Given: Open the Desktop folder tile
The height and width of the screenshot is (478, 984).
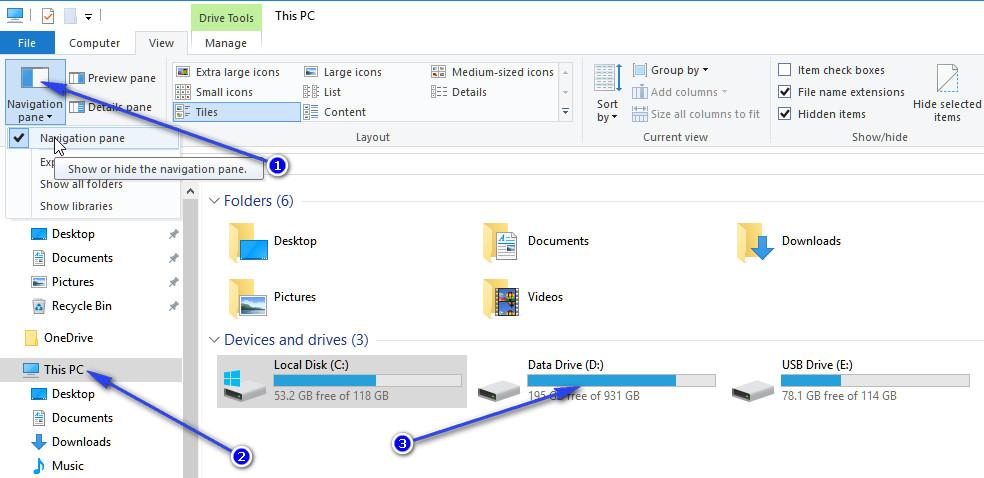Looking at the screenshot, I should pos(274,242).
